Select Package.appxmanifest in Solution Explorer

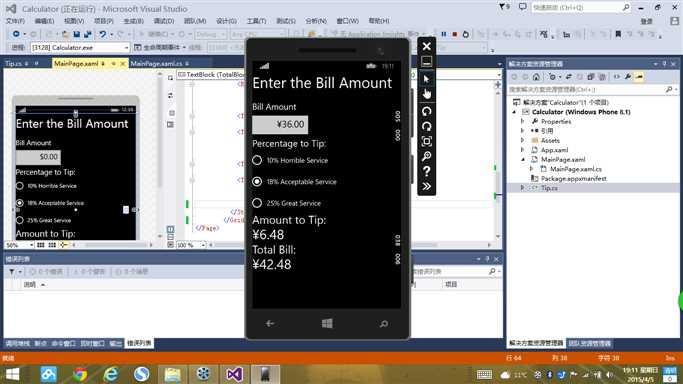[x=574, y=179]
